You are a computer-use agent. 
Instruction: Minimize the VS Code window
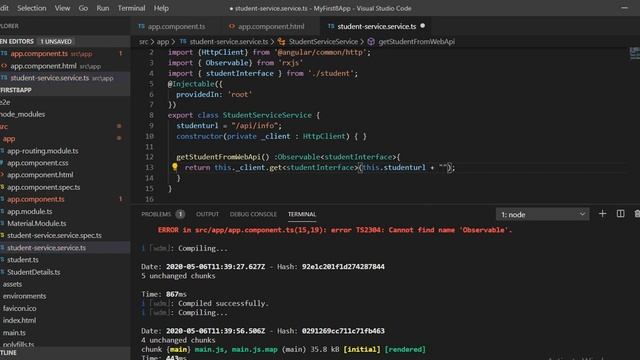[x=624, y=8]
